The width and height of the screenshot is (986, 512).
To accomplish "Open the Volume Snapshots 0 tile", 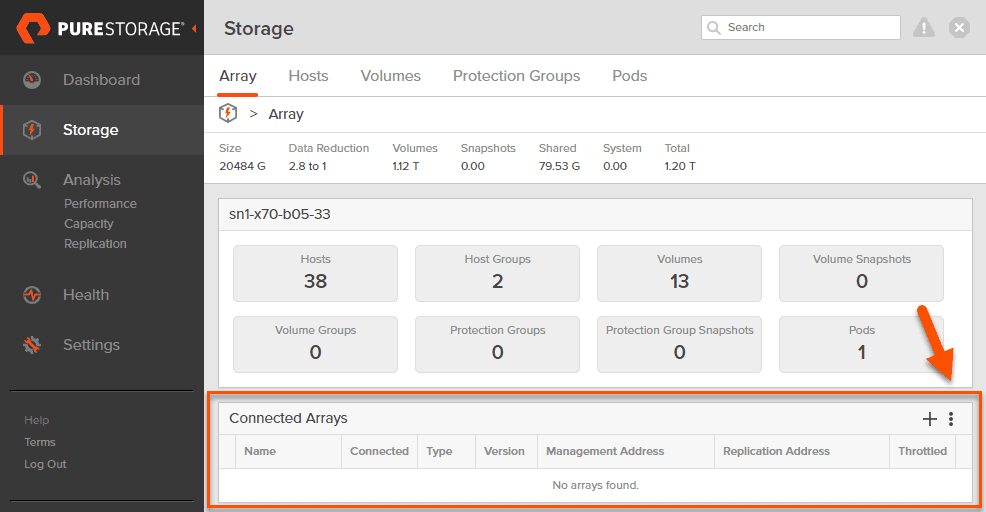I will [x=861, y=273].
